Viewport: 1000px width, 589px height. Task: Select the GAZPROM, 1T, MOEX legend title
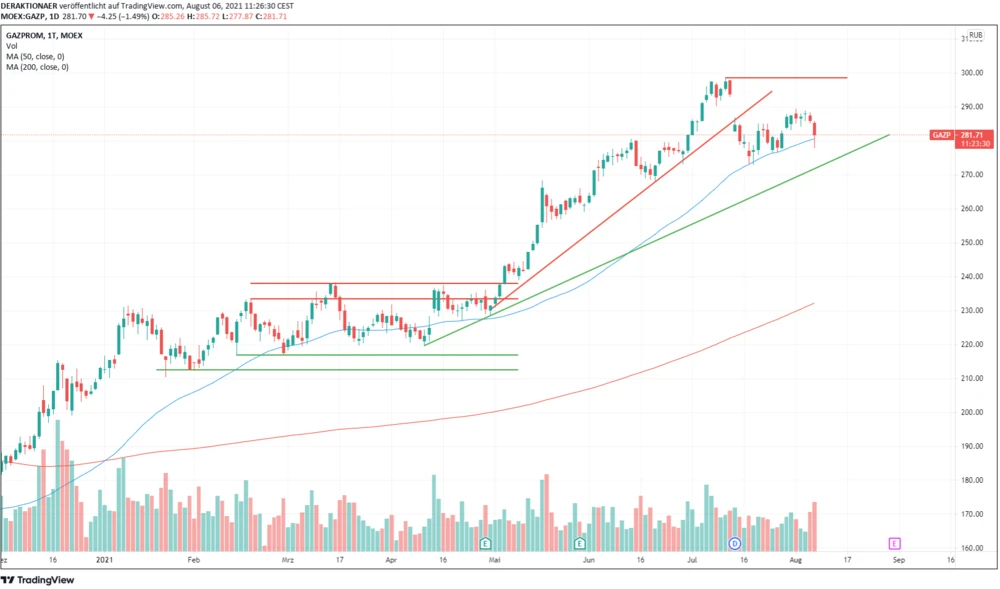(x=44, y=35)
